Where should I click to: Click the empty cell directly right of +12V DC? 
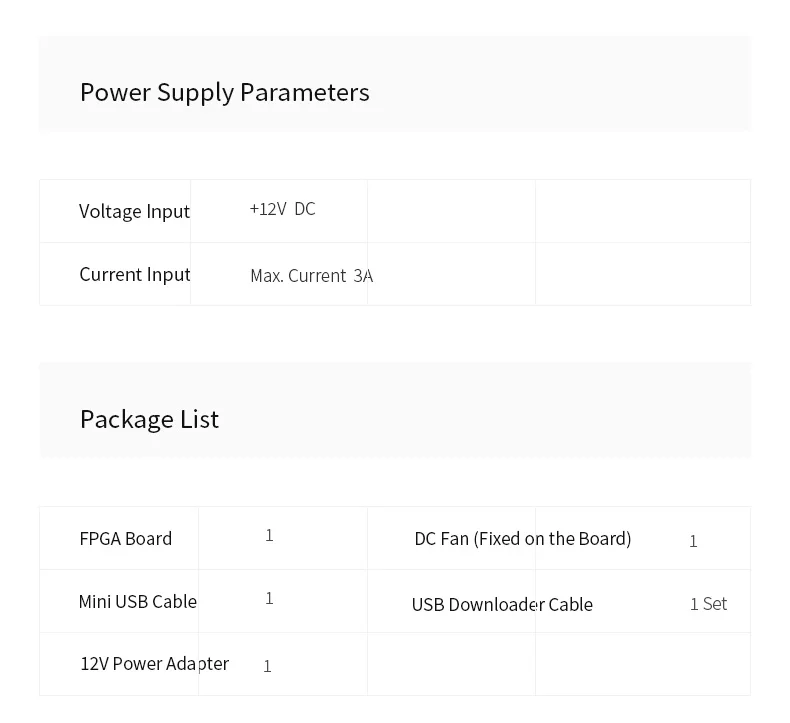[x=451, y=211]
